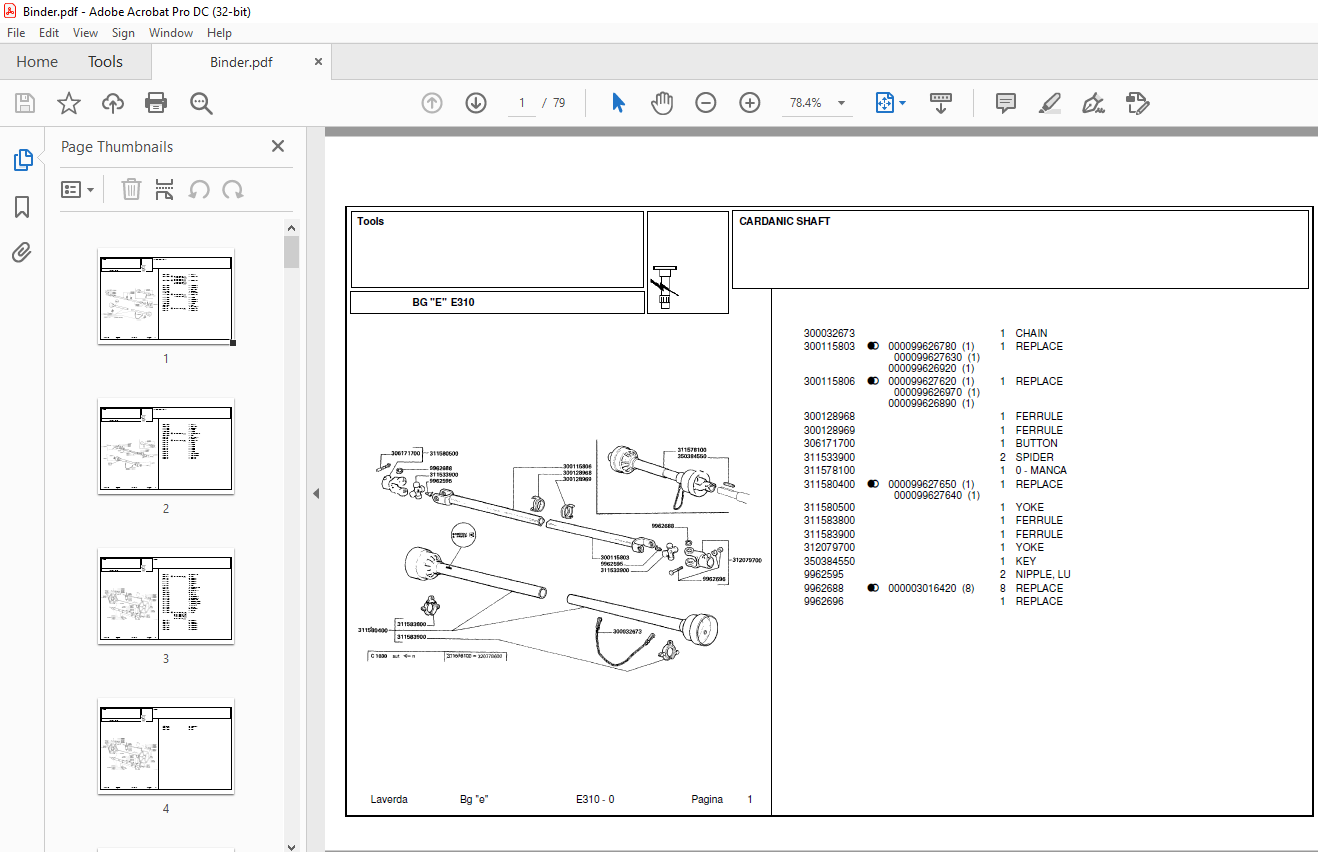
Task: Click part number 350384550 KEY row
Action: 920,561
